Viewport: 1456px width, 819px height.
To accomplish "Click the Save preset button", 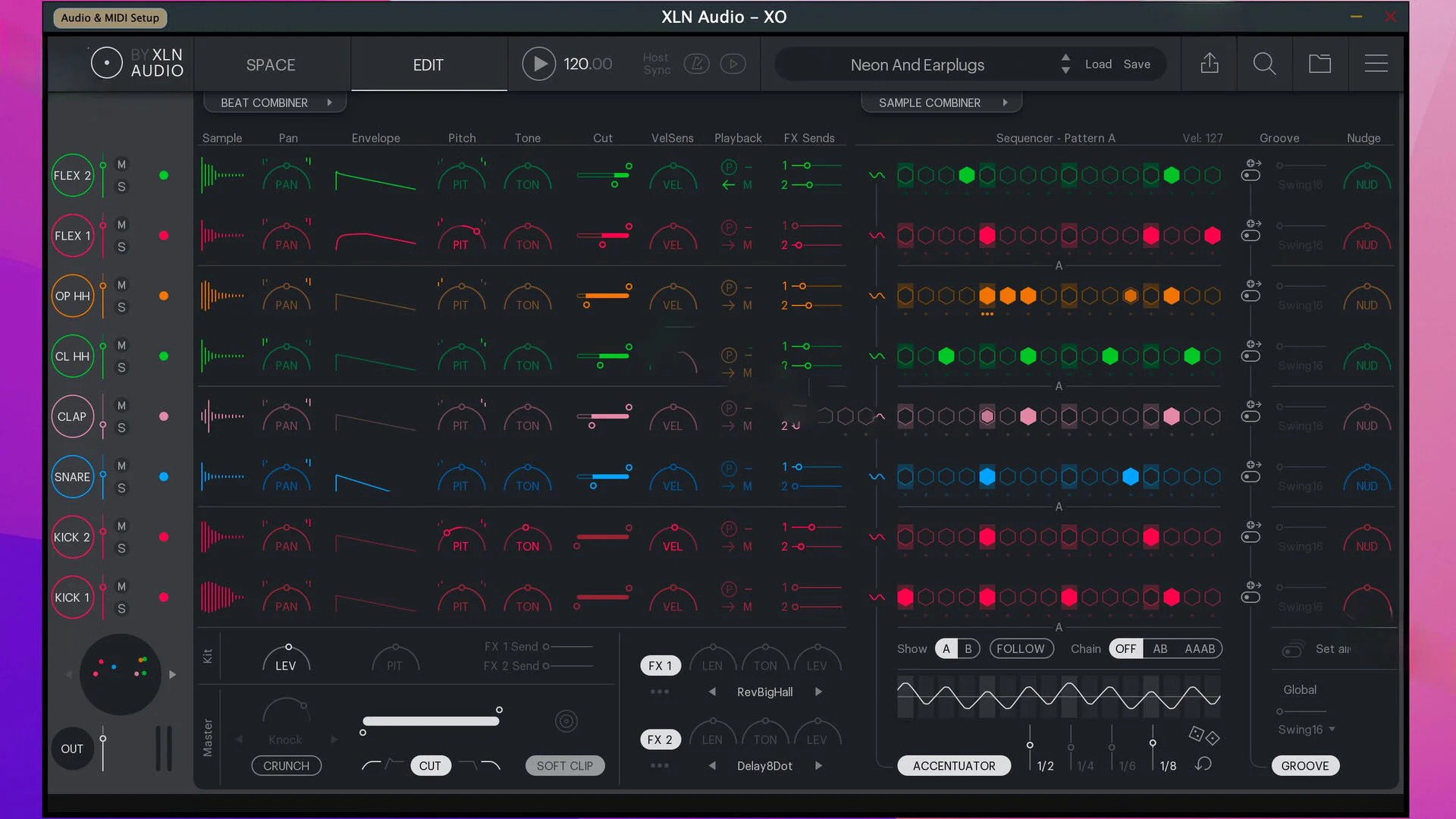I will 1137,64.
